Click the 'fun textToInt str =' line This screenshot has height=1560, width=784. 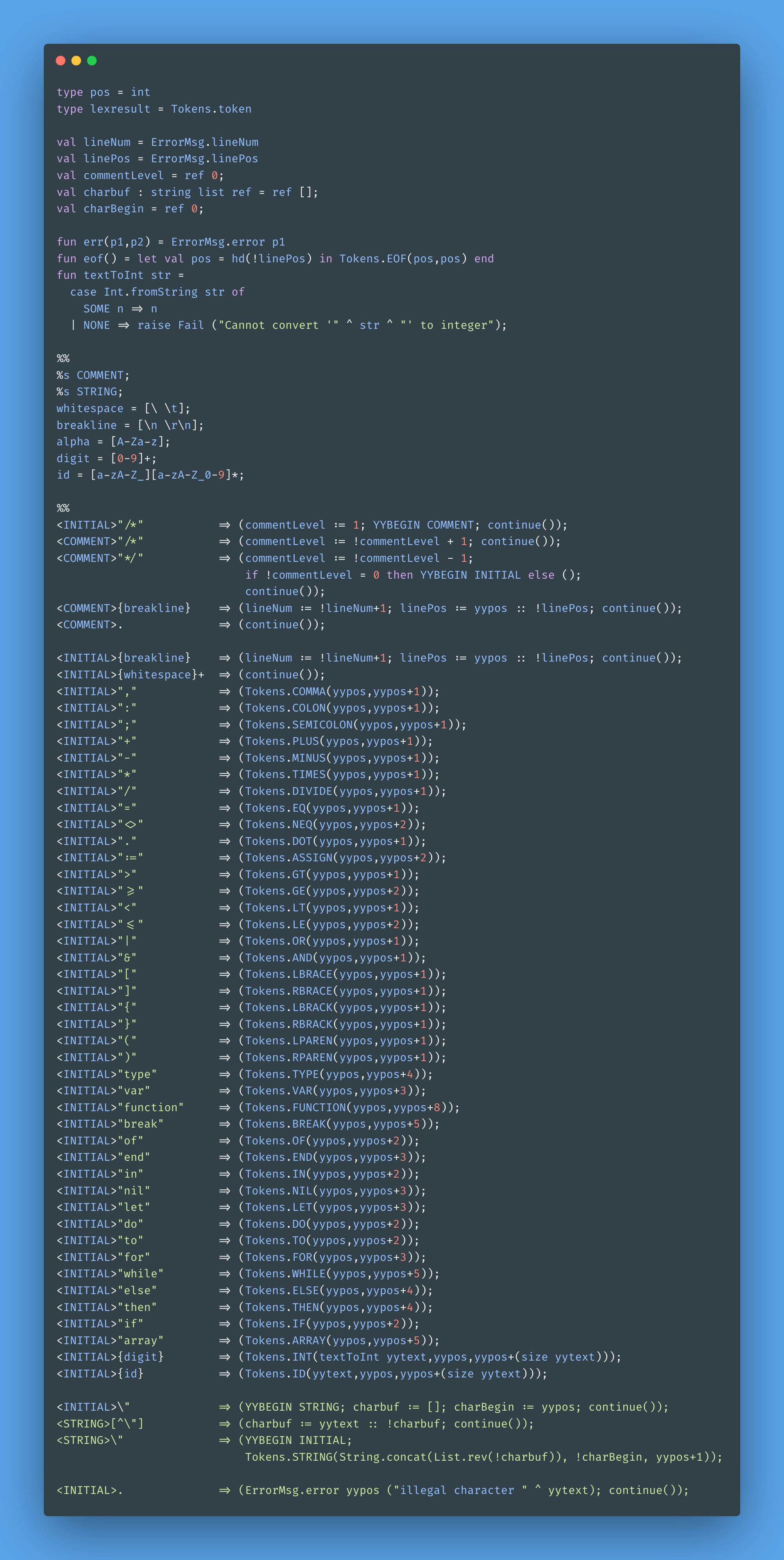tap(120, 275)
